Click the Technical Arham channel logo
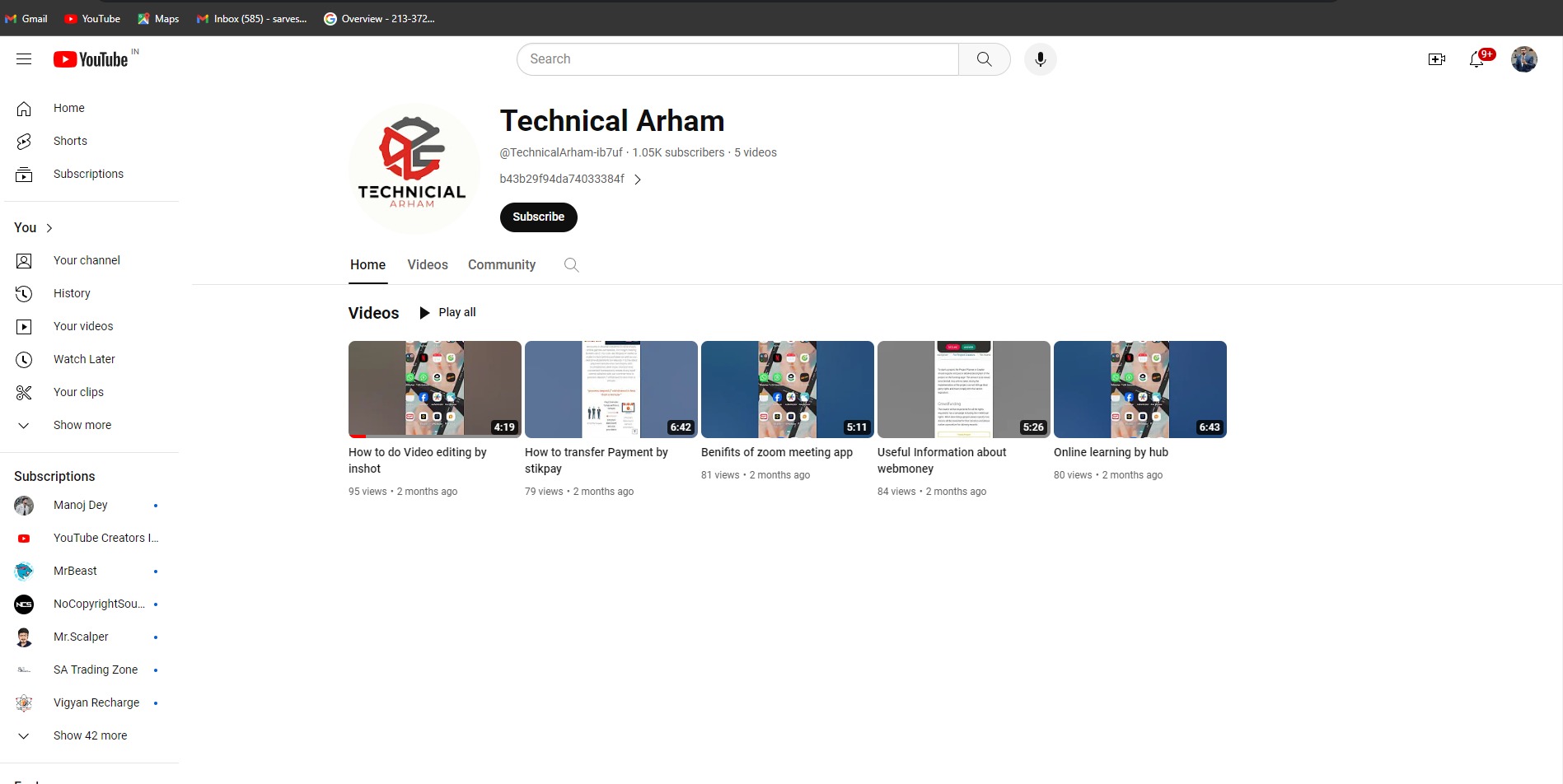 414,168
